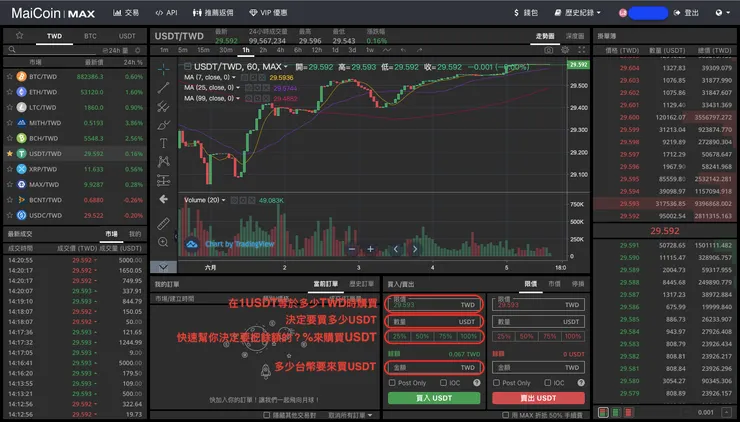740x422 pixels.
Task: Select the 市價 market order tab
Action: [555, 284]
